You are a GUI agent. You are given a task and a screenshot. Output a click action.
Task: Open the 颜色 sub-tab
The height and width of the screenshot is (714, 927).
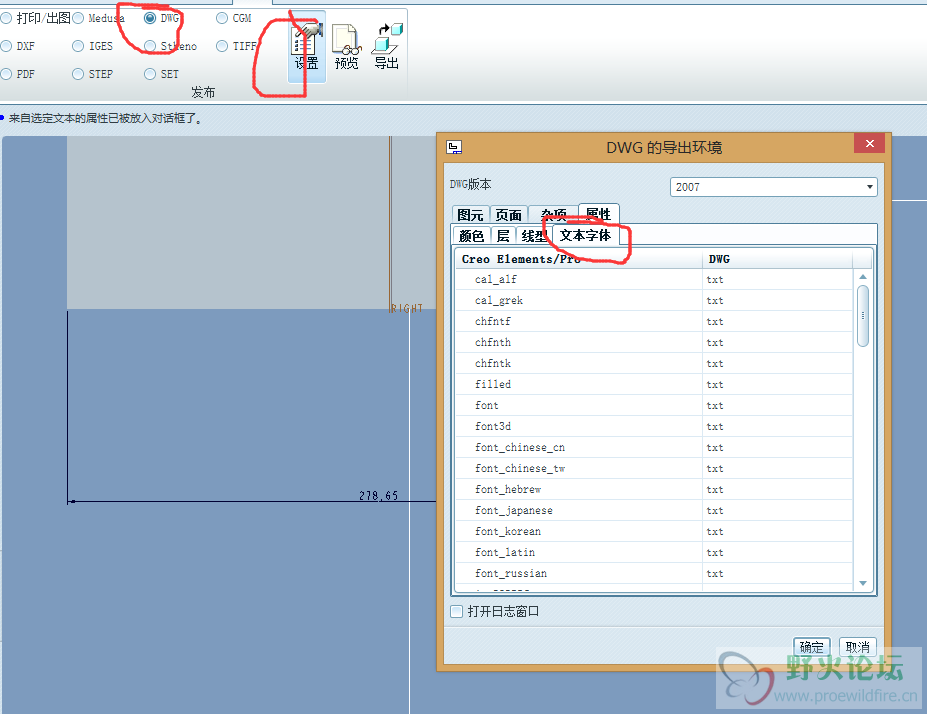(471, 236)
